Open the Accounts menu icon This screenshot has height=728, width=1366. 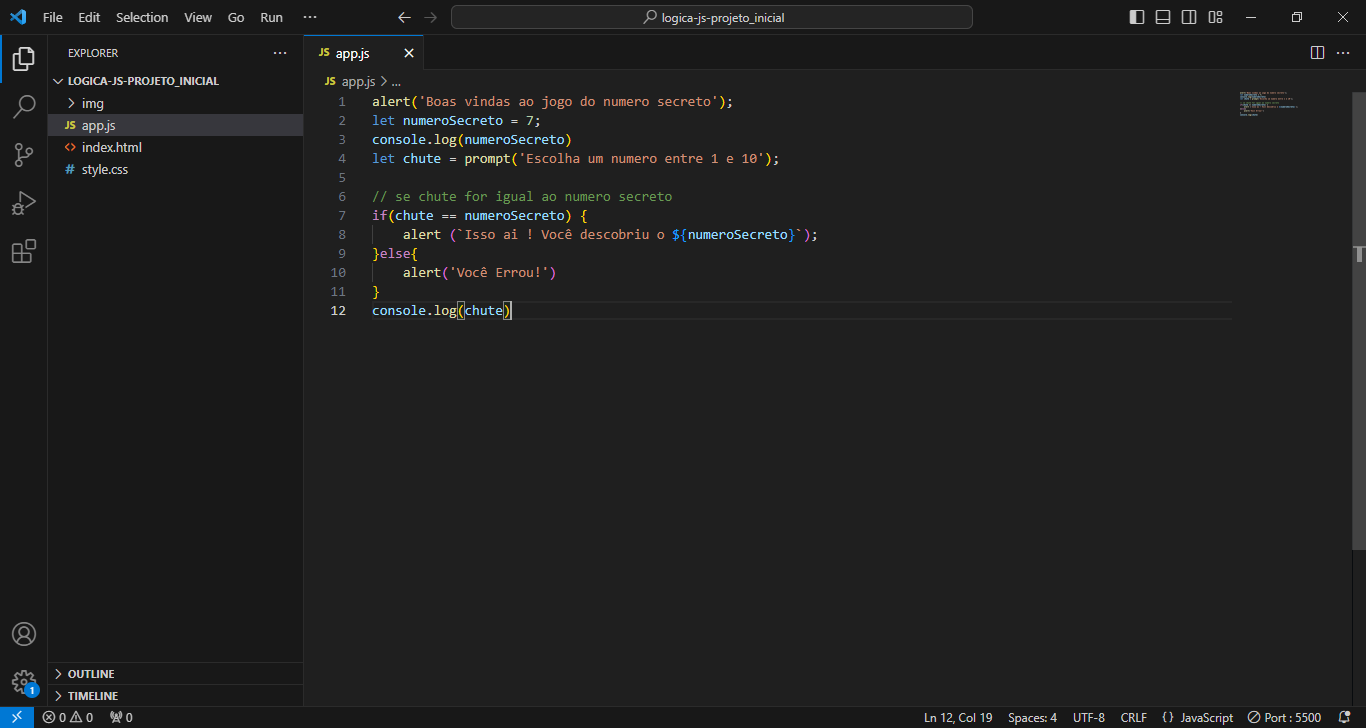[x=23, y=634]
